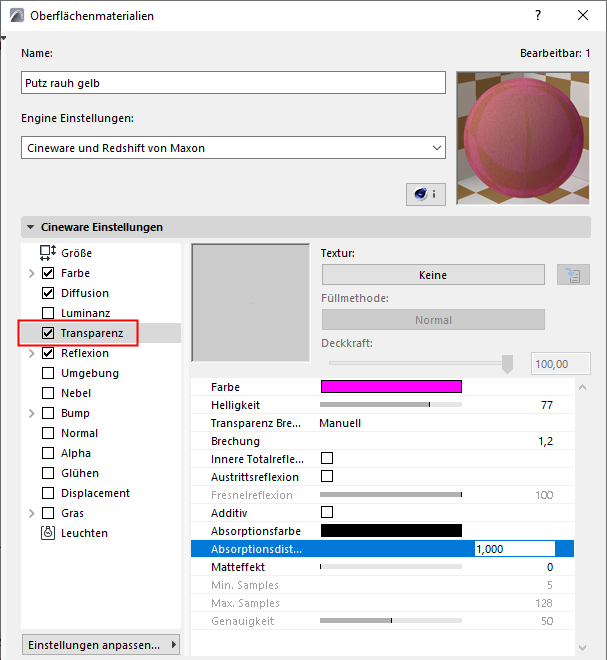Open the black Absorptionsfarbe swatch
Viewport: 607px width, 660px height.
pyautogui.click(x=391, y=530)
